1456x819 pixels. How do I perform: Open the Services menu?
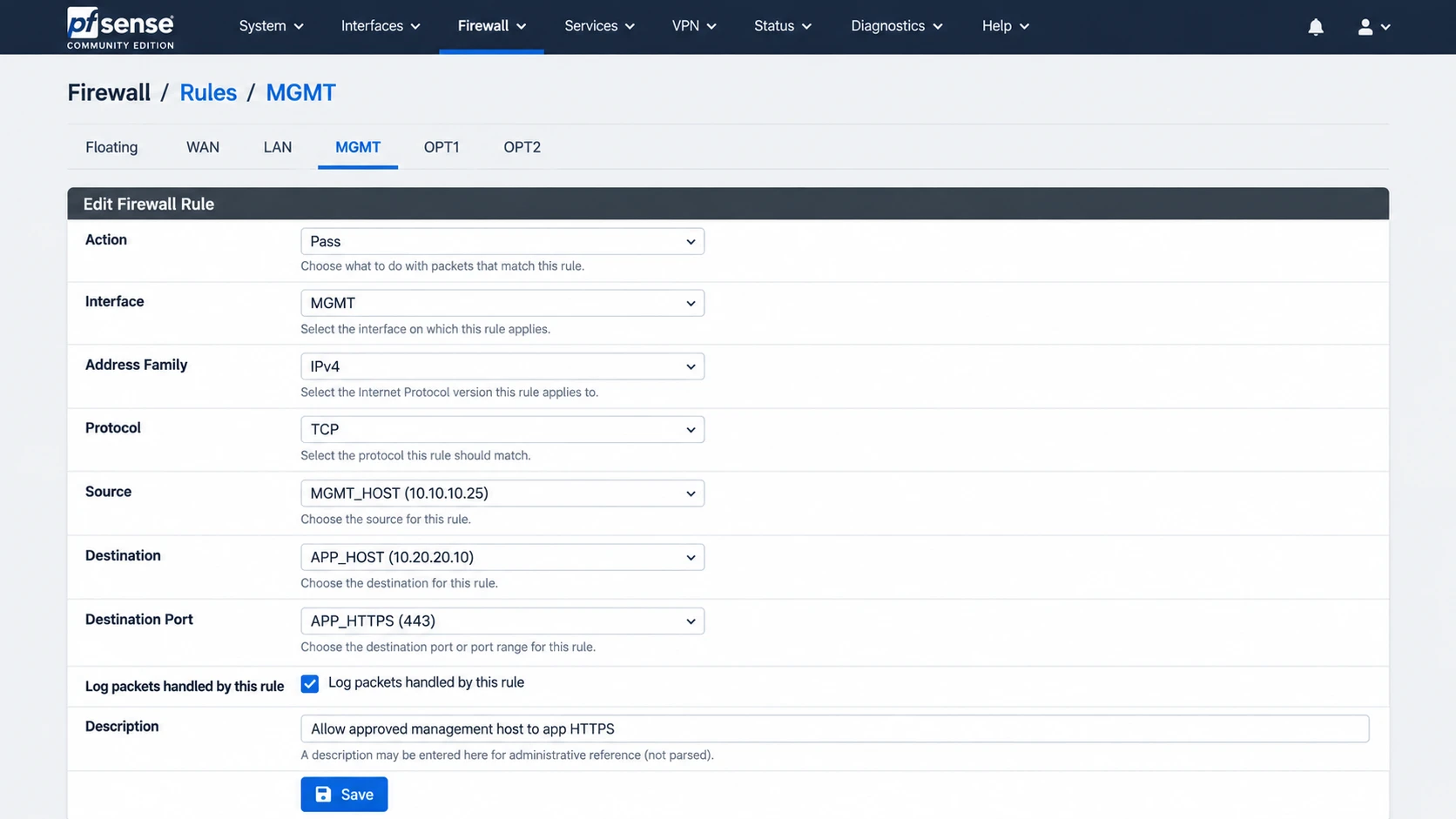point(599,26)
